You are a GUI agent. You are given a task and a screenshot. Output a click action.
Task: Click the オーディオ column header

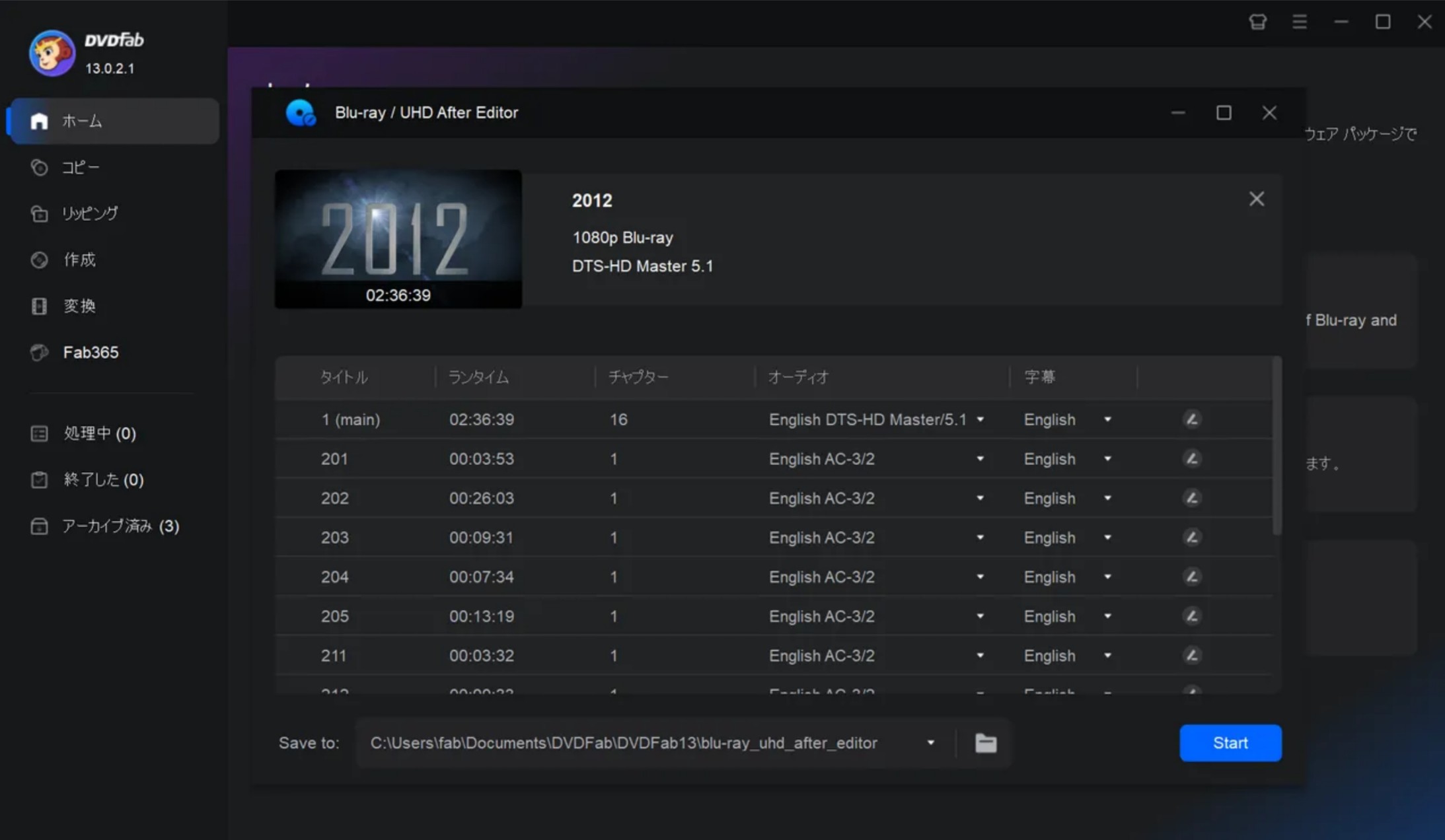798,377
